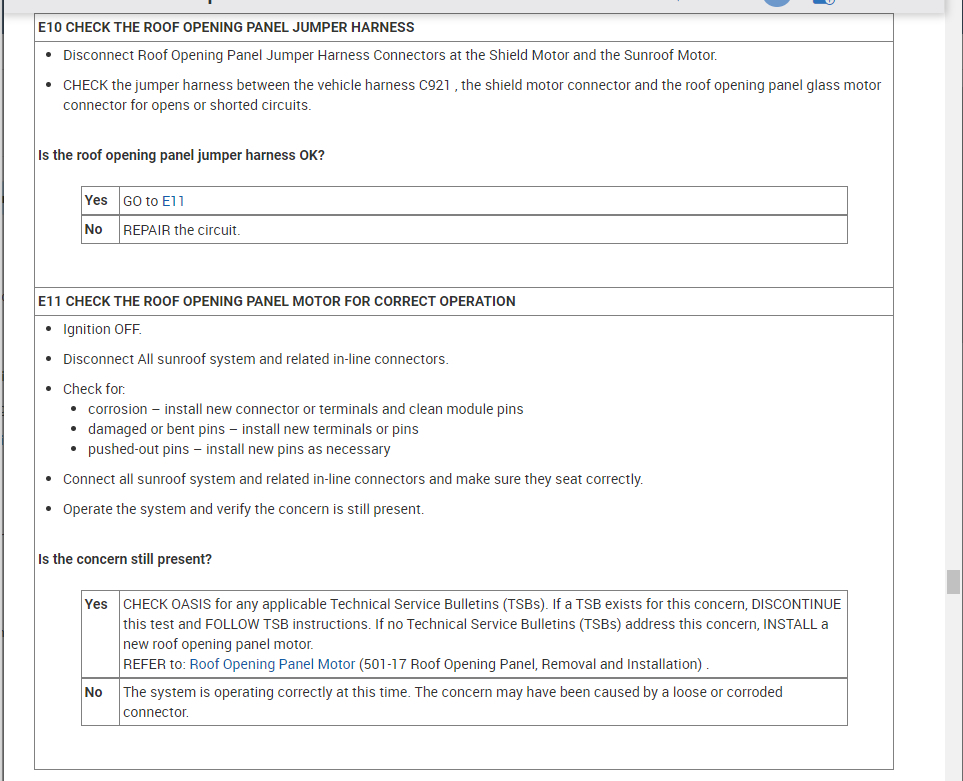Image resolution: width=963 pixels, height=781 pixels.
Task: Click the "Is the concern still present?" question
Action: coord(125,559)
